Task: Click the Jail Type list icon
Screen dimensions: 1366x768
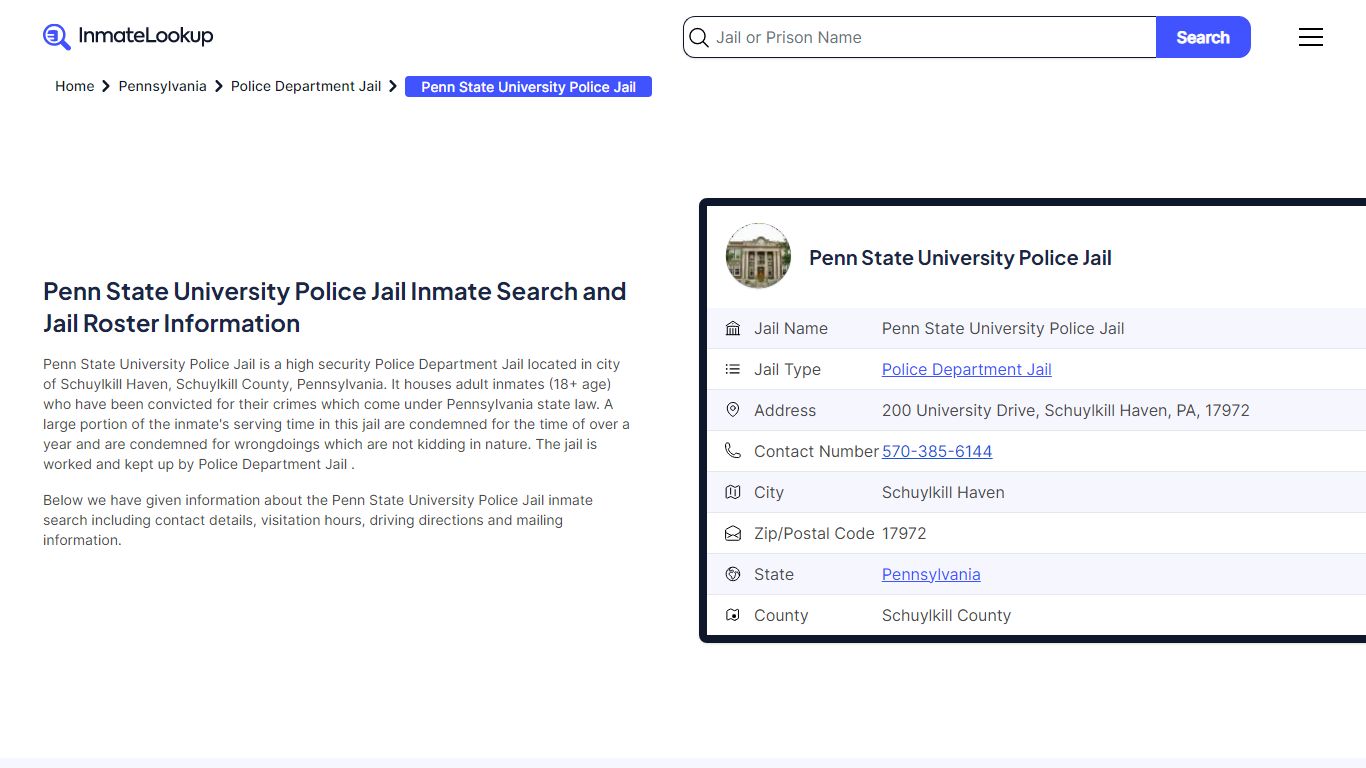Action: coord(733,369)
